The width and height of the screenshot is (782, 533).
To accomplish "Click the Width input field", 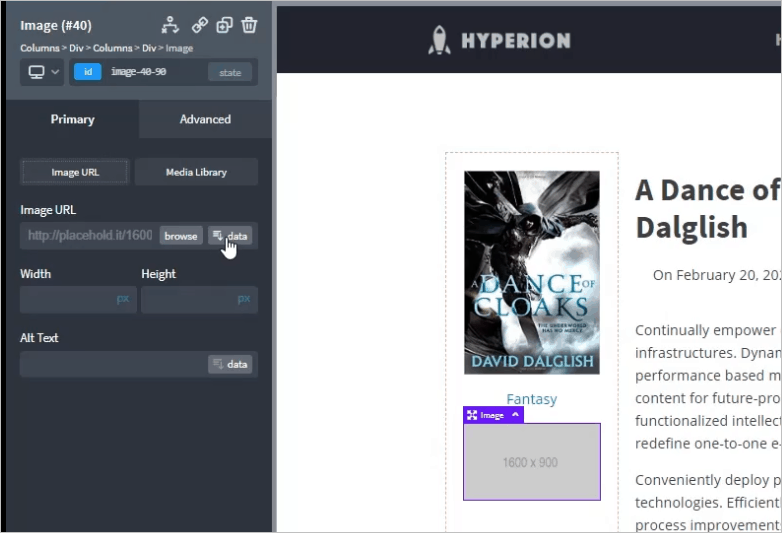I will [66, 299].
